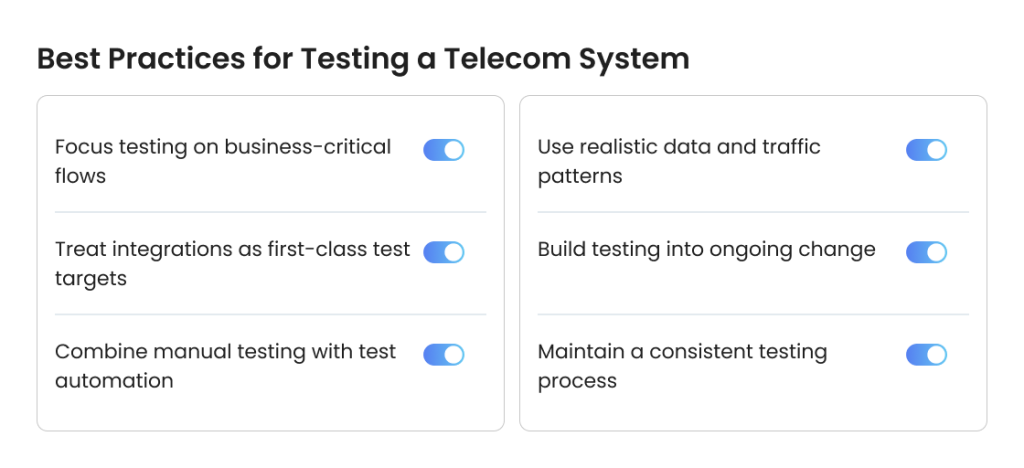The width and height of the screenshot is (1024, 468).
Task: Click divider below "Focus testing on business-critical flows"
Action: [270, 212]
